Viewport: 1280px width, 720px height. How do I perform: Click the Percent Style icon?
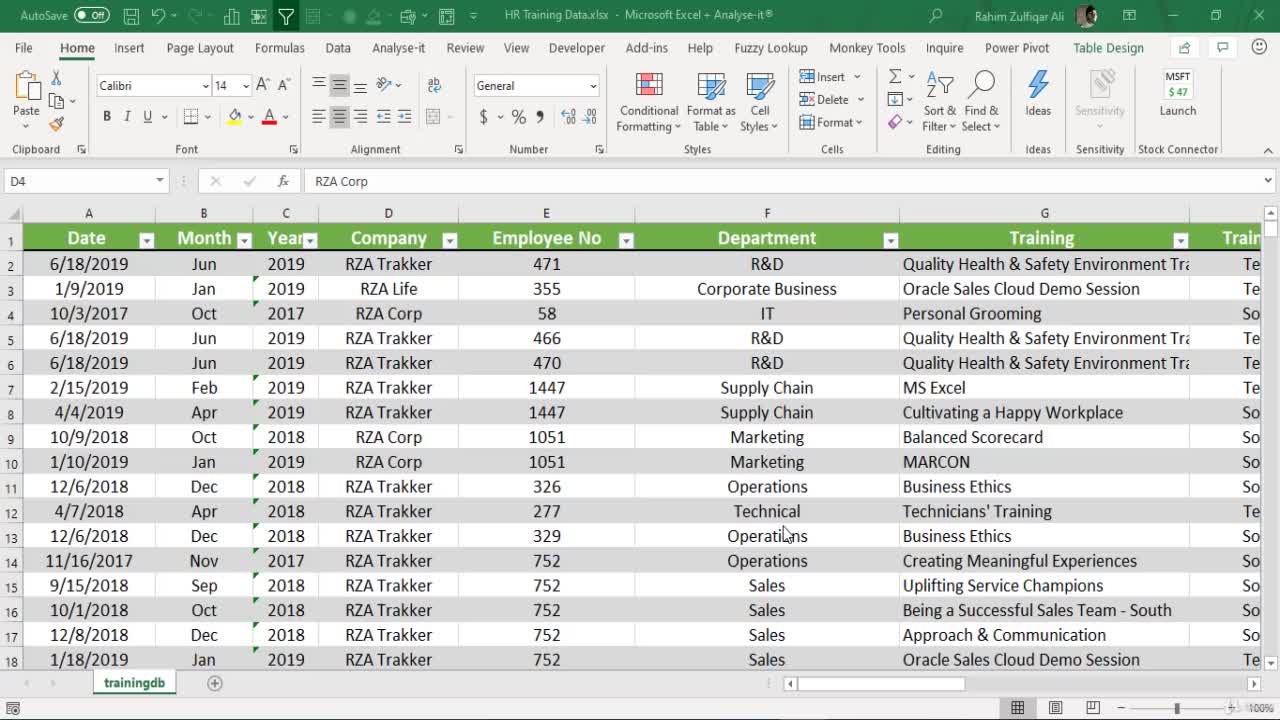click(x=518, y=117)
